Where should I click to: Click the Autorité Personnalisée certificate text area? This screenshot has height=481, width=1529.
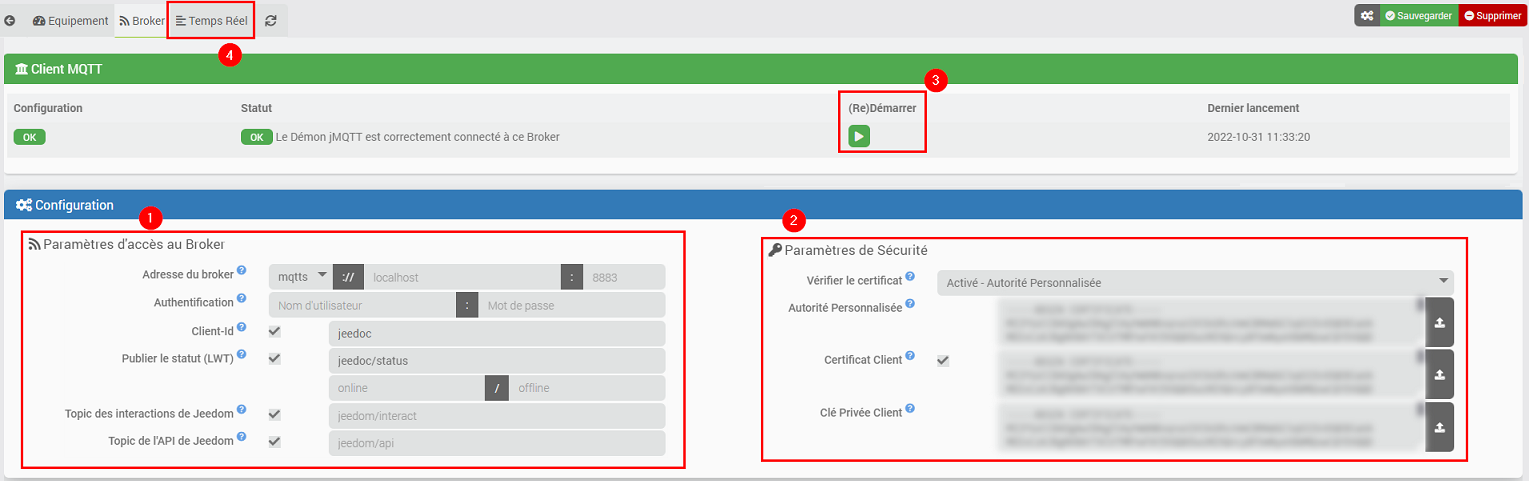tap(1210, 322)
